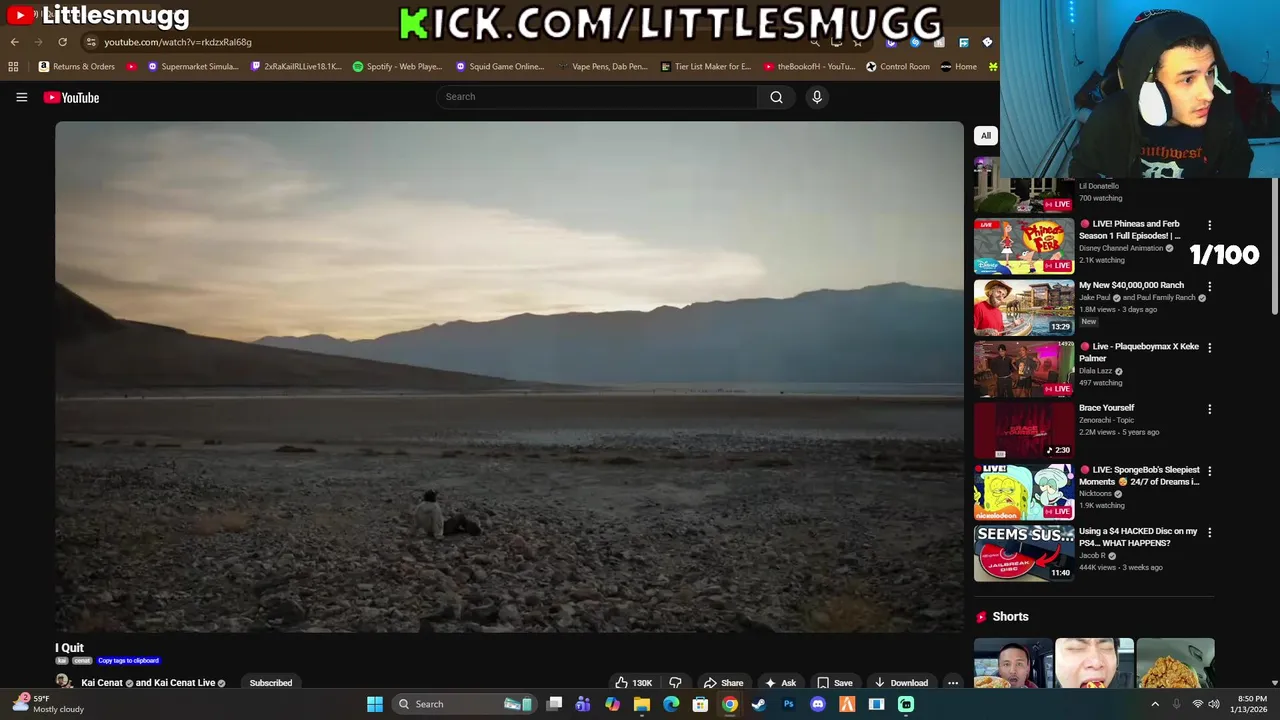Click the video player area
The width and height of the screenshot is (1280, 720).
[509, 377]
